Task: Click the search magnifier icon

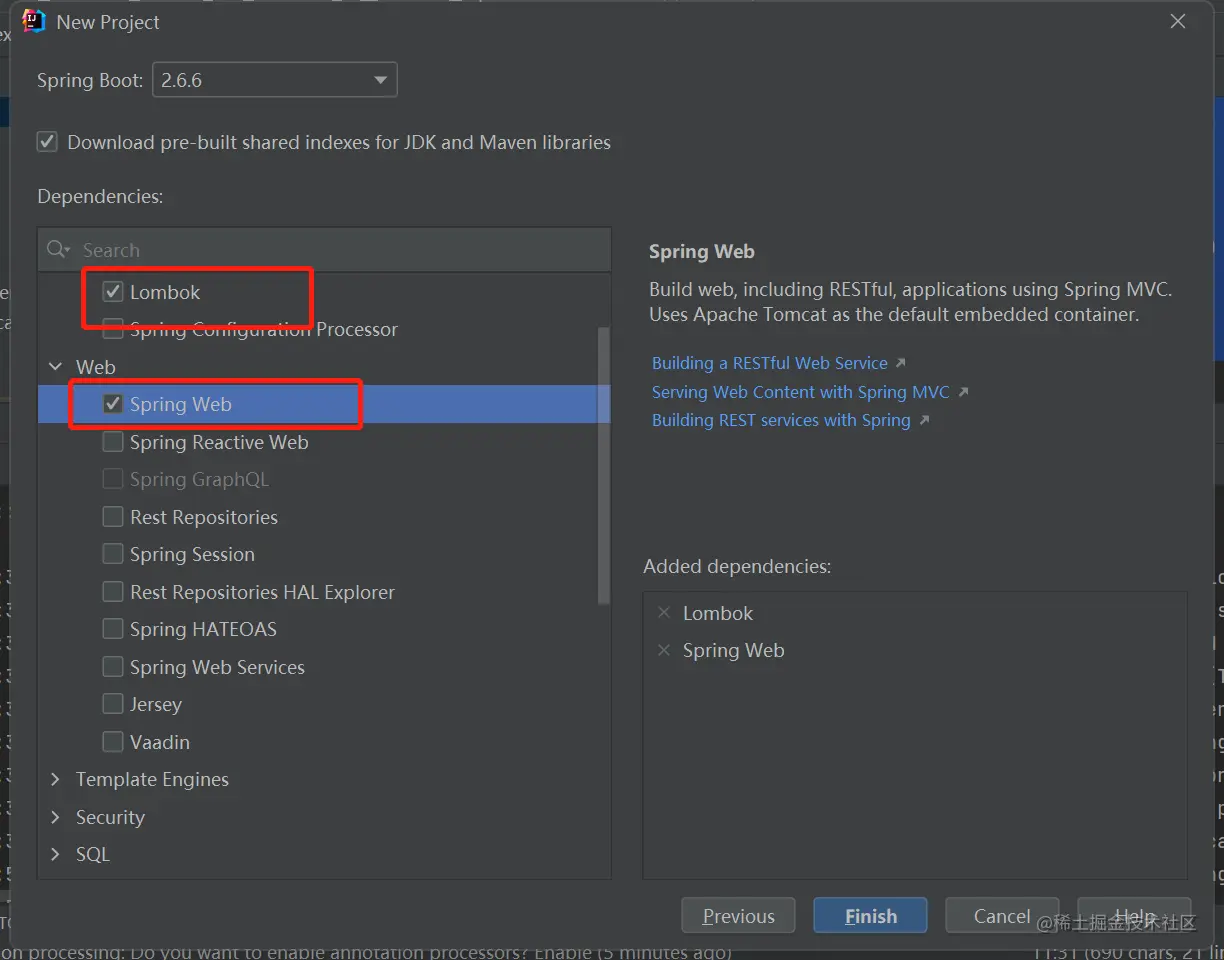Action: pos(58,250)
